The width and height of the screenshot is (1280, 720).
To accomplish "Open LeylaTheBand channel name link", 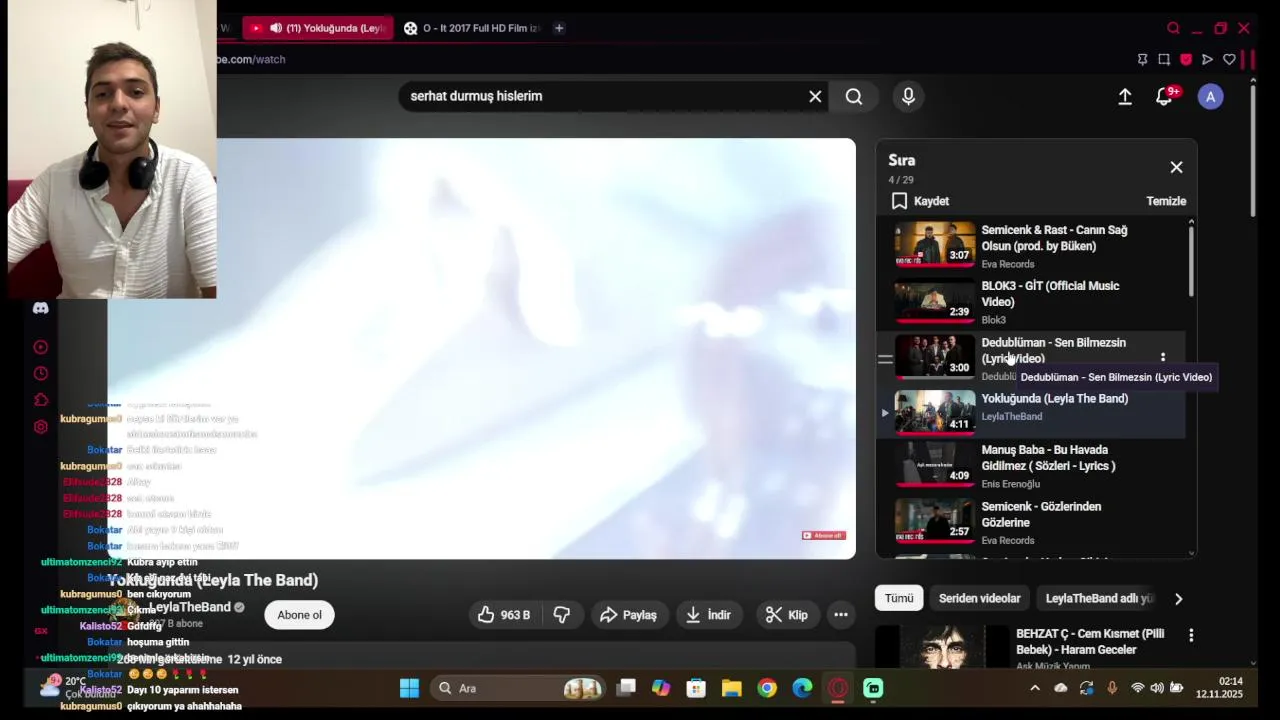I will point(189,607).
